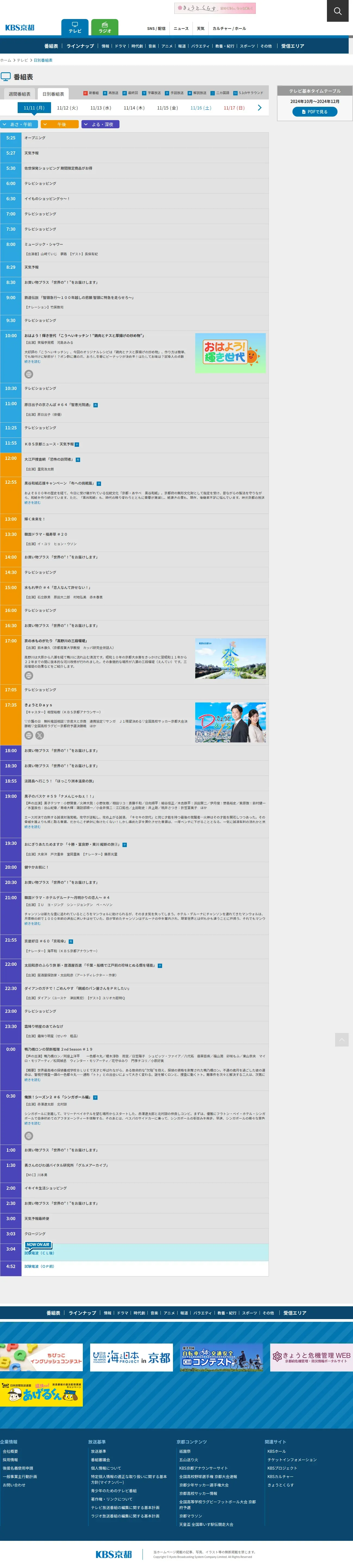Image resolution: width=353 pixels, height=1568 pixels.
Task: Click the KBS京都 logo in header
Action: (x=20, y=27)
